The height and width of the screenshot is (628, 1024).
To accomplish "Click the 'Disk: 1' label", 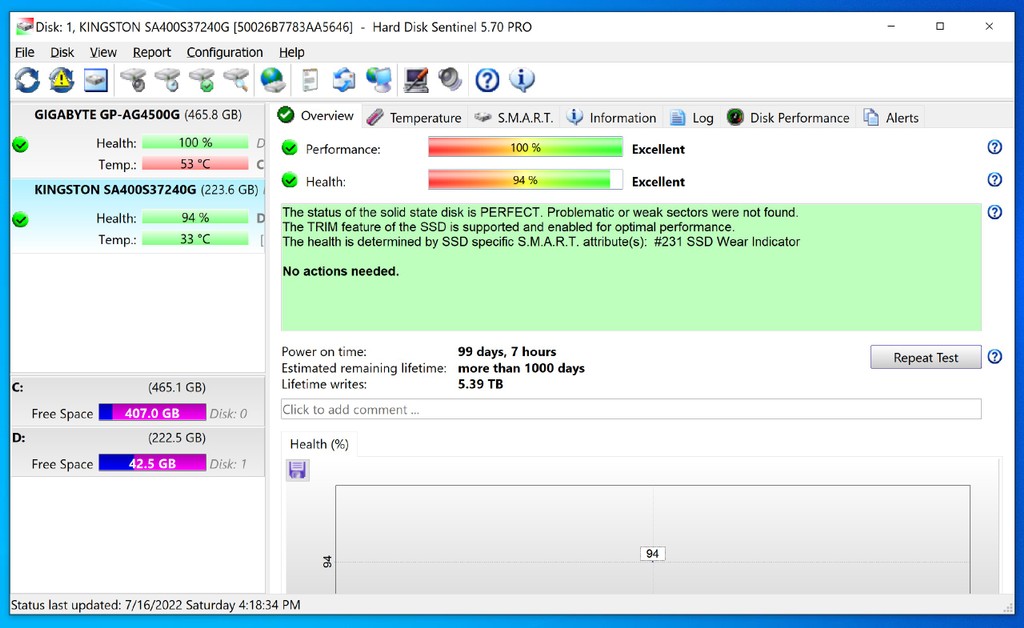I will click(228, 464).
